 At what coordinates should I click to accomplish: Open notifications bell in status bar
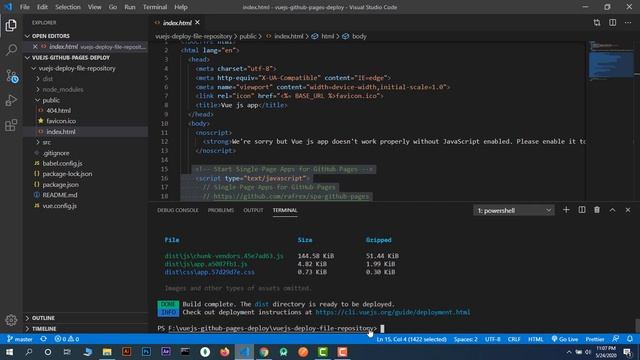[x=630, y=339]
